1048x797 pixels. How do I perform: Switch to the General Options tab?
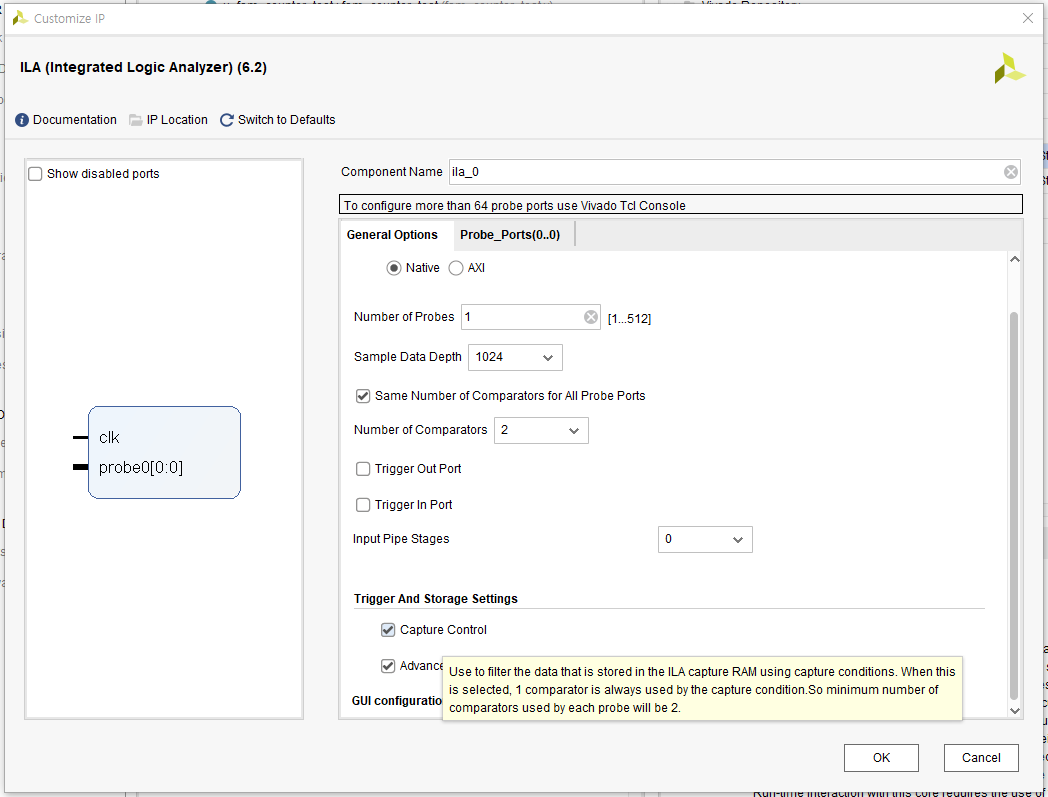(392, 235)
